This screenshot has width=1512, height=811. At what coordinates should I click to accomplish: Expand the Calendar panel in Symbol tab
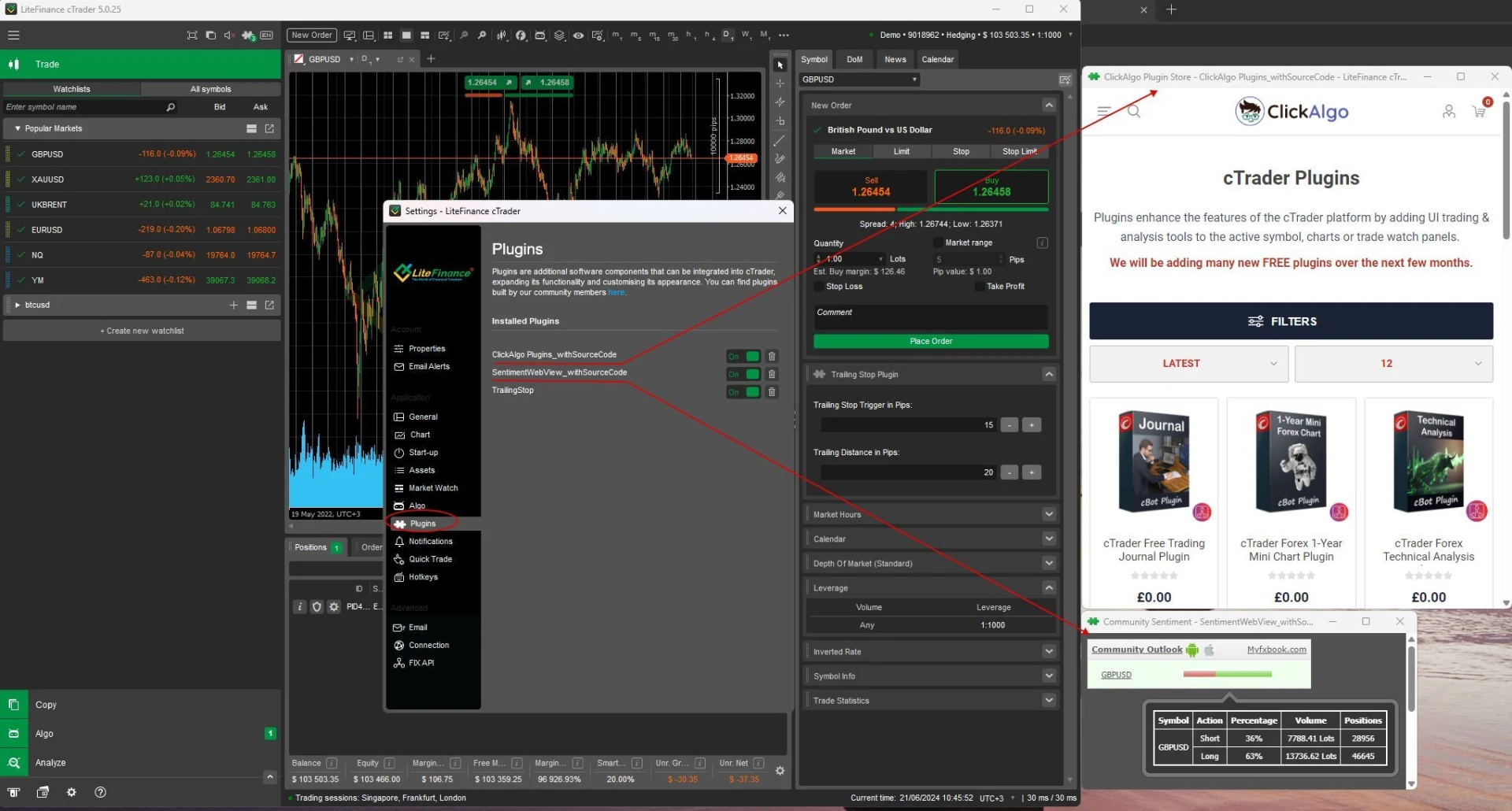coord(1049,539)
